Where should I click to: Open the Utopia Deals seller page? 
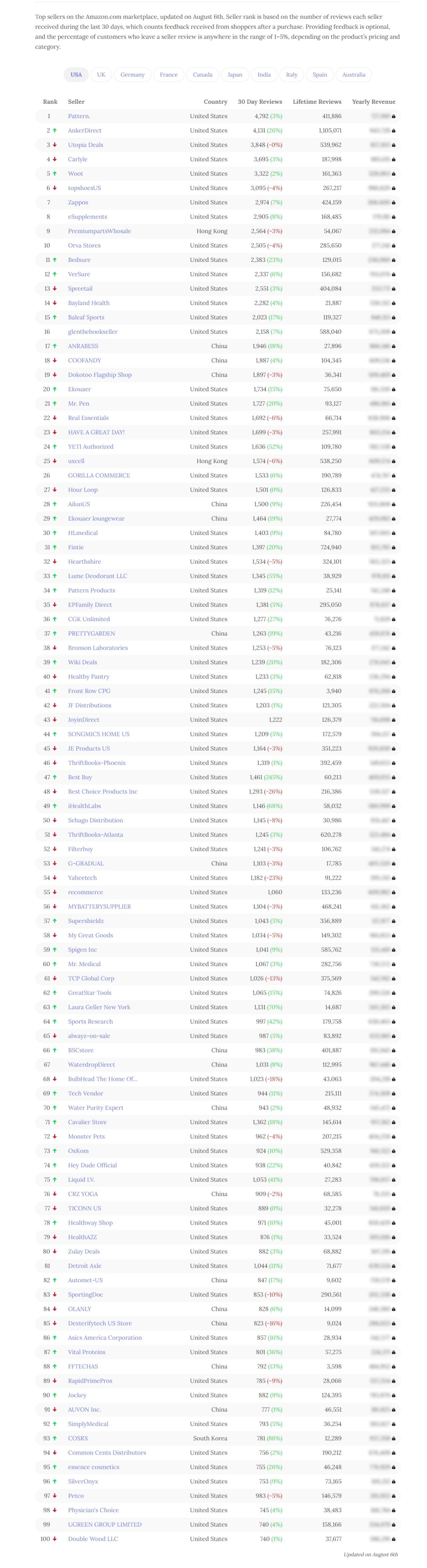[x=85, y=145]
